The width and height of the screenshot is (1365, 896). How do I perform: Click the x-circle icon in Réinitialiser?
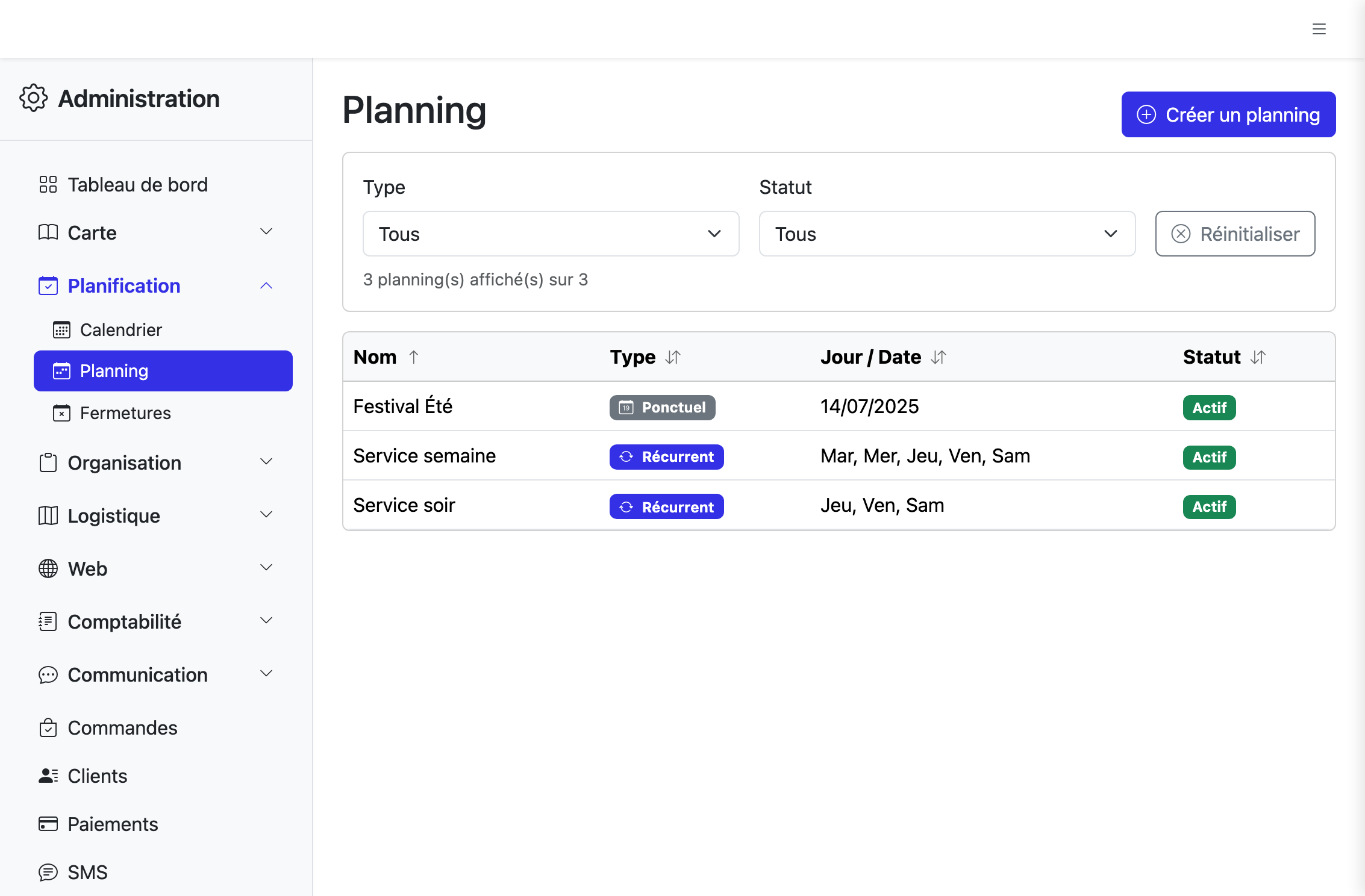tap(1181, 234)
